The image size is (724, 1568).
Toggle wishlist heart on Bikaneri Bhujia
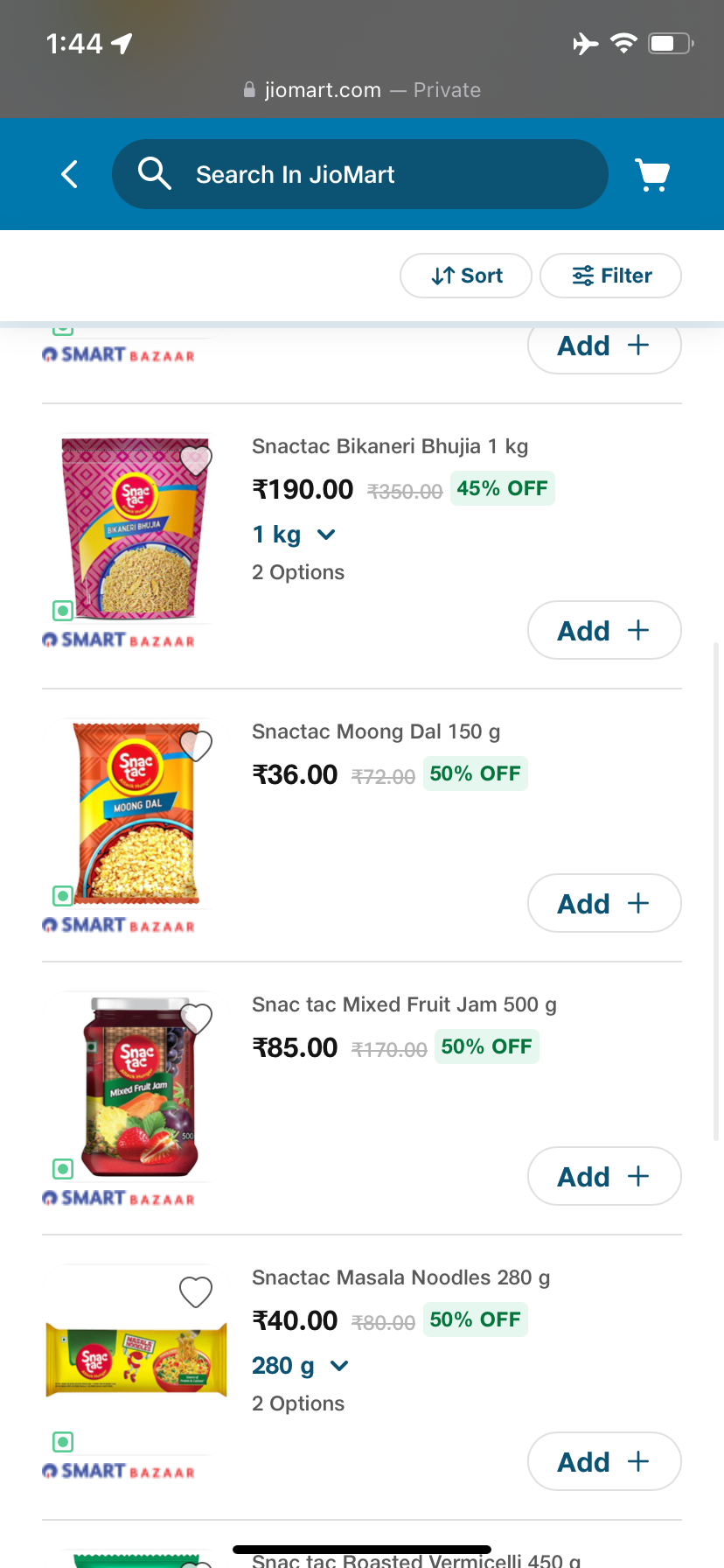[x=196, y=459]
